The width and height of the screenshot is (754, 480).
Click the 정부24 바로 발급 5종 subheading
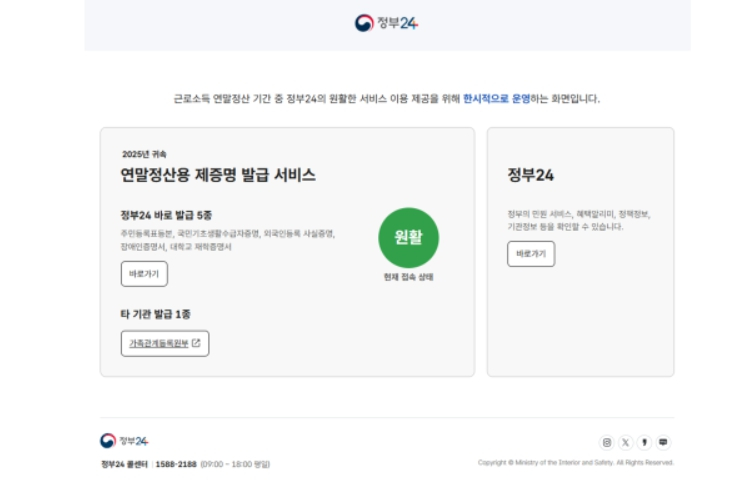(x=166, y=215)
